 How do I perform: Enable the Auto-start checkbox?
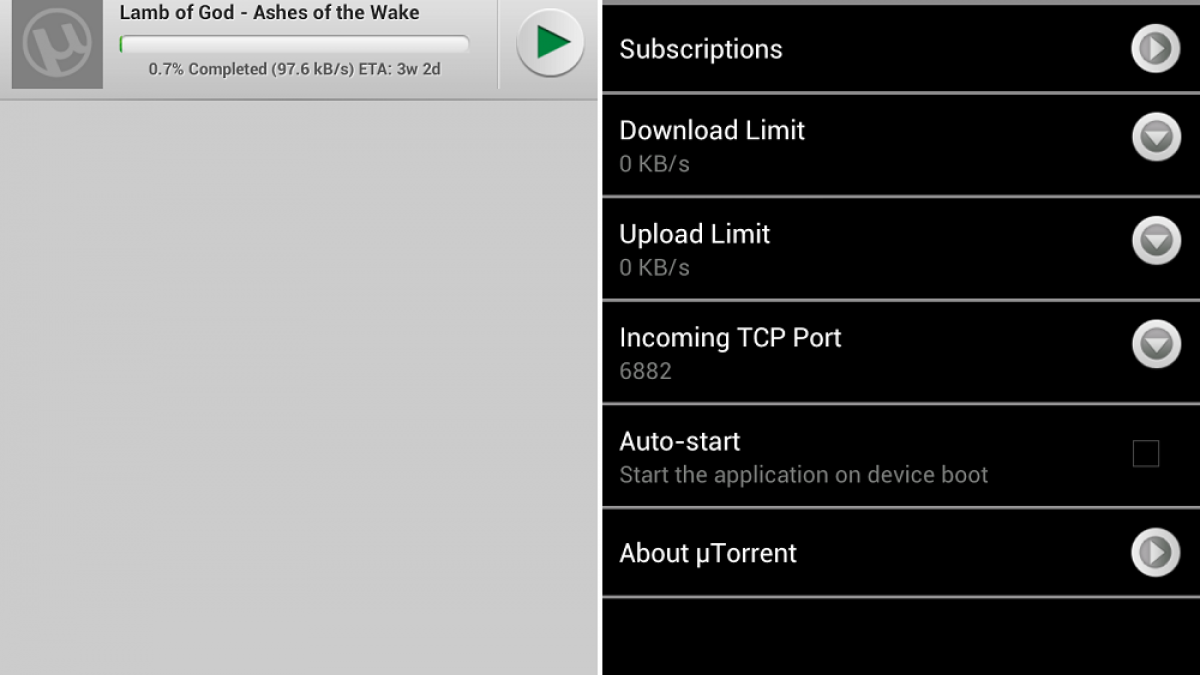(x=1146, y=454)
